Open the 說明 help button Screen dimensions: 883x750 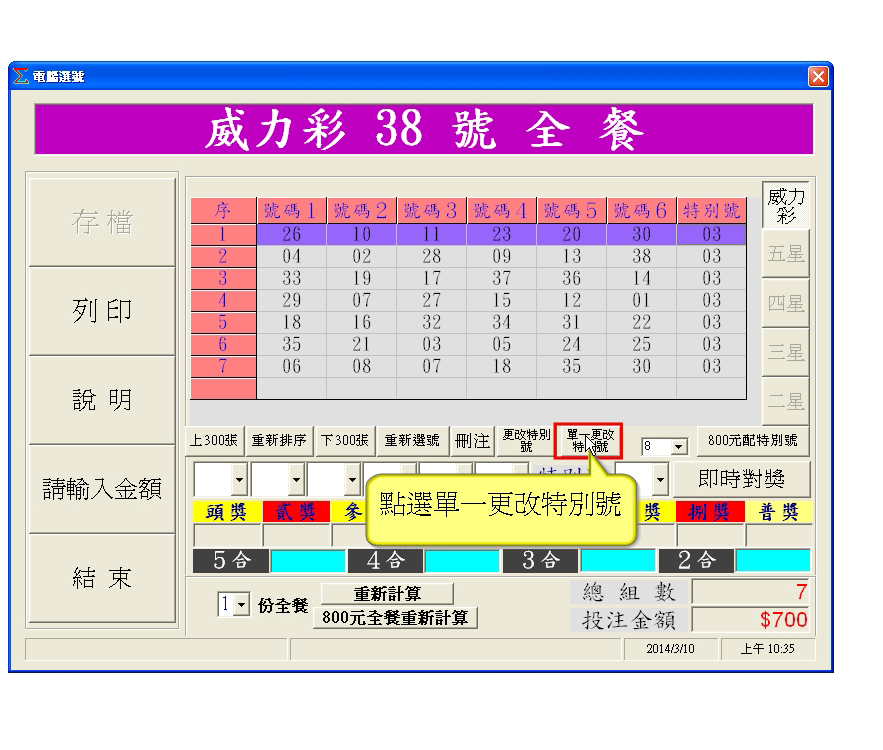tap(102, 400)
